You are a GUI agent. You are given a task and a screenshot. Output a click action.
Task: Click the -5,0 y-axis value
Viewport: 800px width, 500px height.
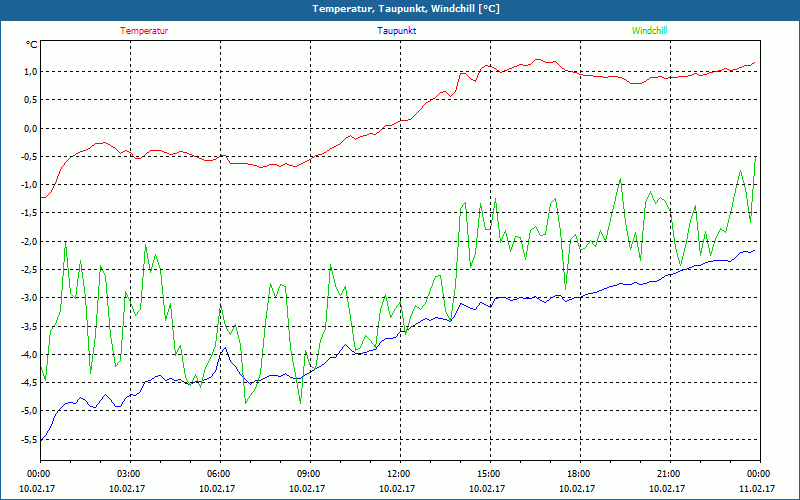pos(30,411)
